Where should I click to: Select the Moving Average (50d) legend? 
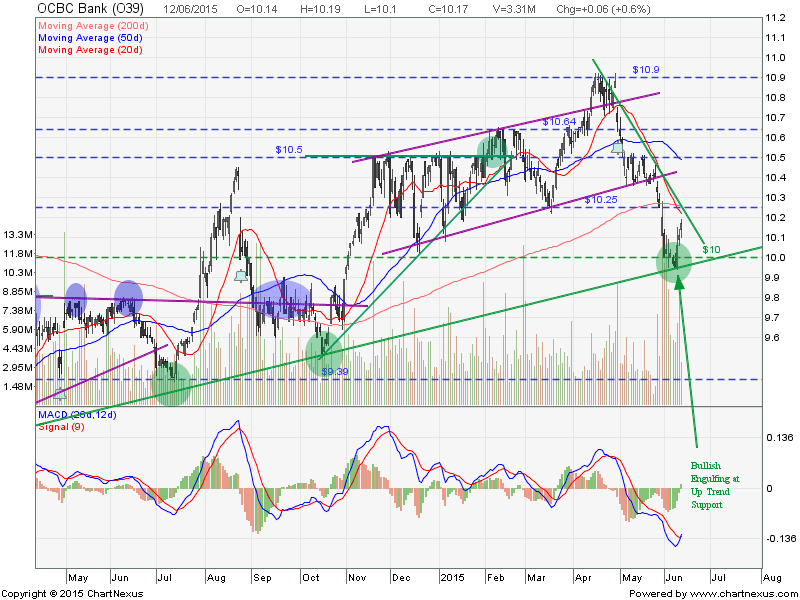90,38
